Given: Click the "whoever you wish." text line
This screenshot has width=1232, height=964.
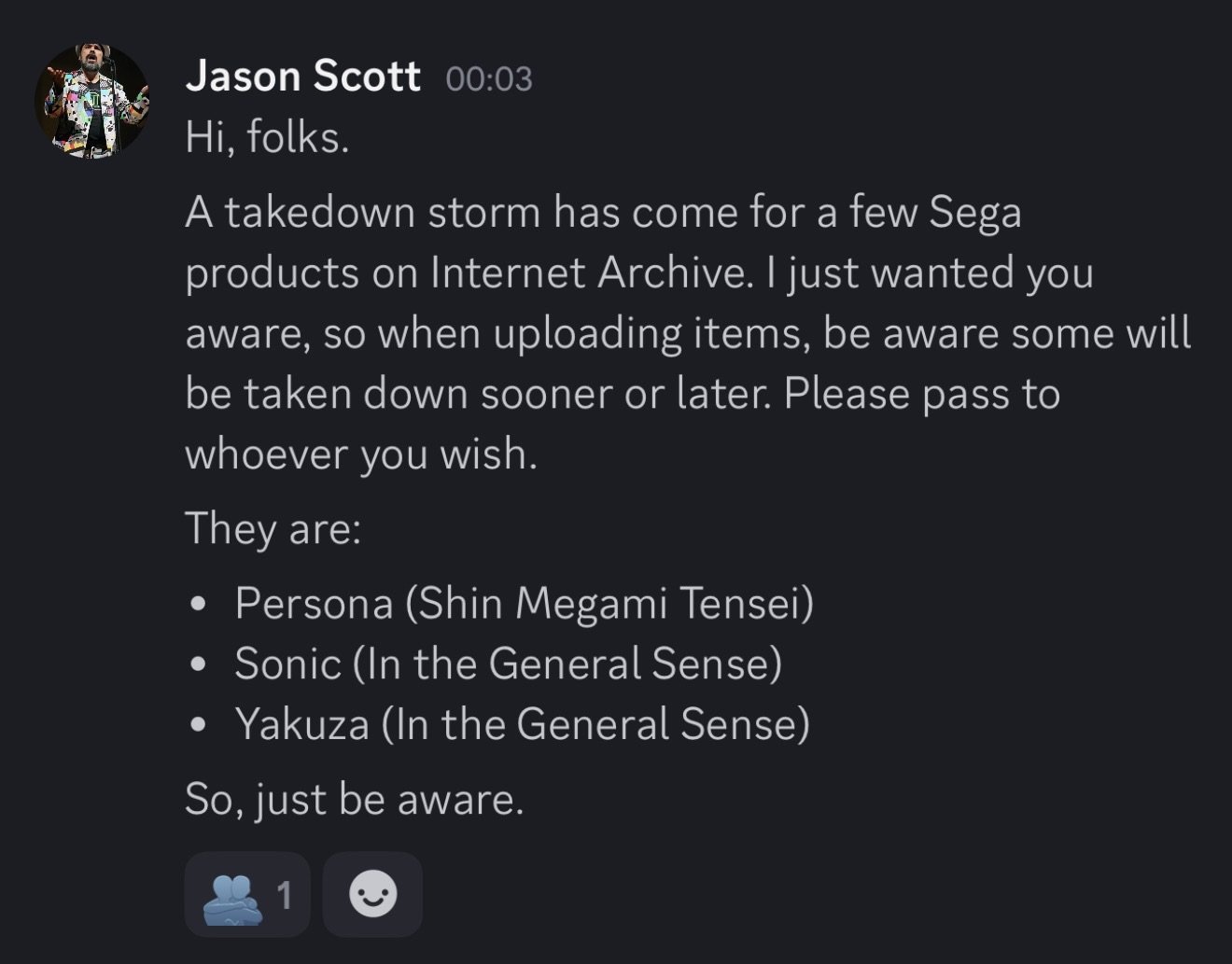Looking at the screenshot, I should click(x=360, y=454).
